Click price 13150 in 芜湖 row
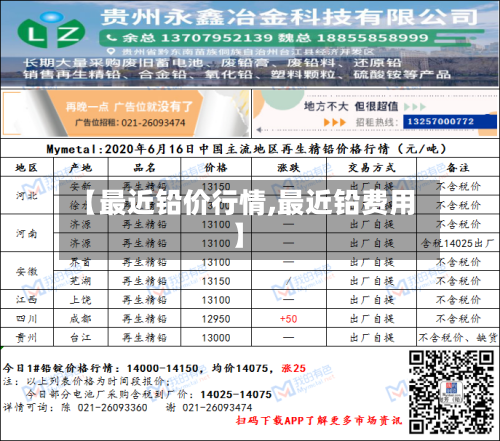The width and height of the screenshot is (500, 441). click(216, 281)
